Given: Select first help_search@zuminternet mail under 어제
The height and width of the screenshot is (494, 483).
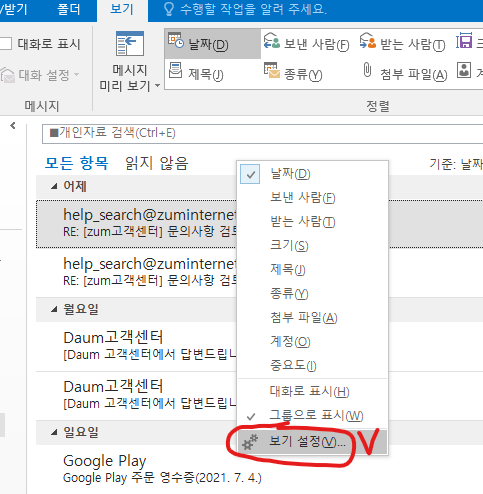Looking at the screenshot, I should [x=137, y=224].
